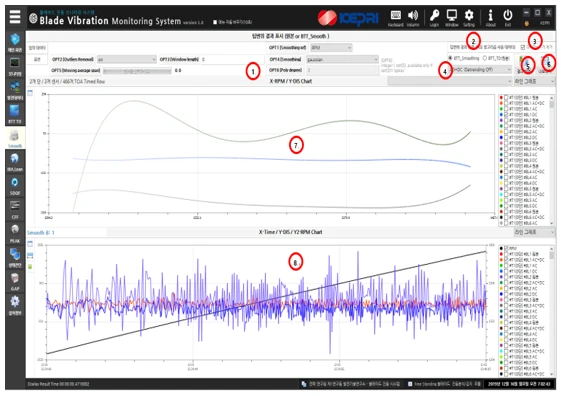Click scroll-down arrow of upper legend
This screenshot has height=396, width=561.
click(x=552, y=223)
